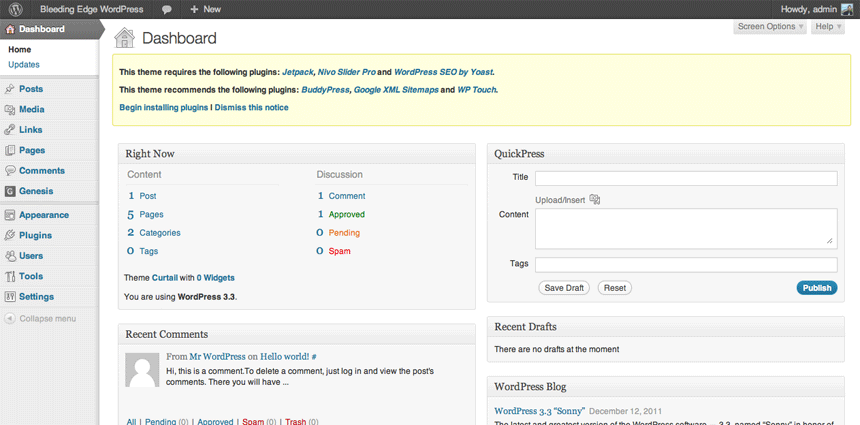860x425 pixels.
Task: Click Begin installing plugins
Action: [163, 107]
